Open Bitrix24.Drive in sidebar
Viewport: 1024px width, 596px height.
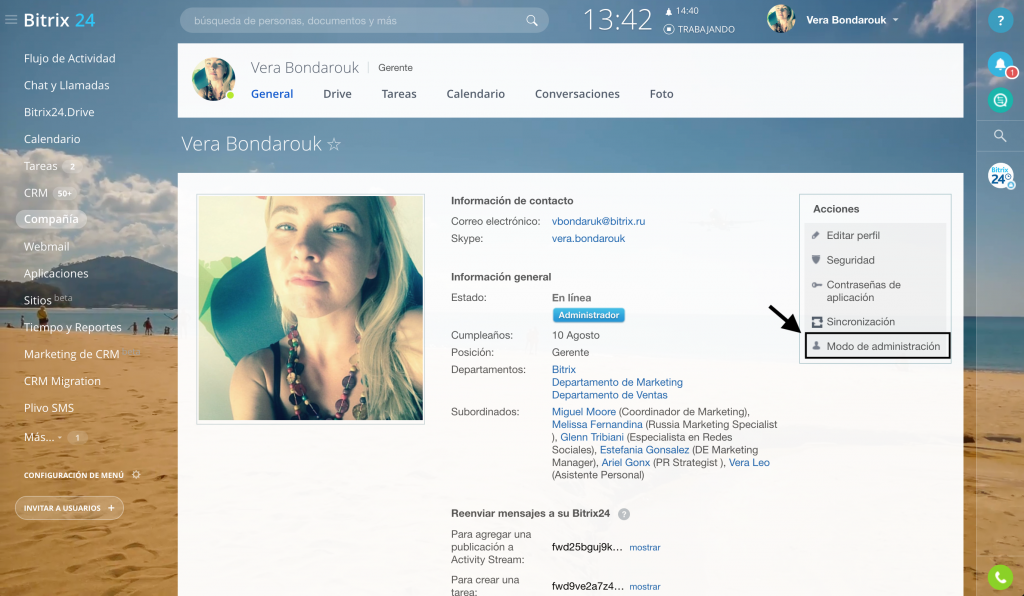tap(59, 112)
